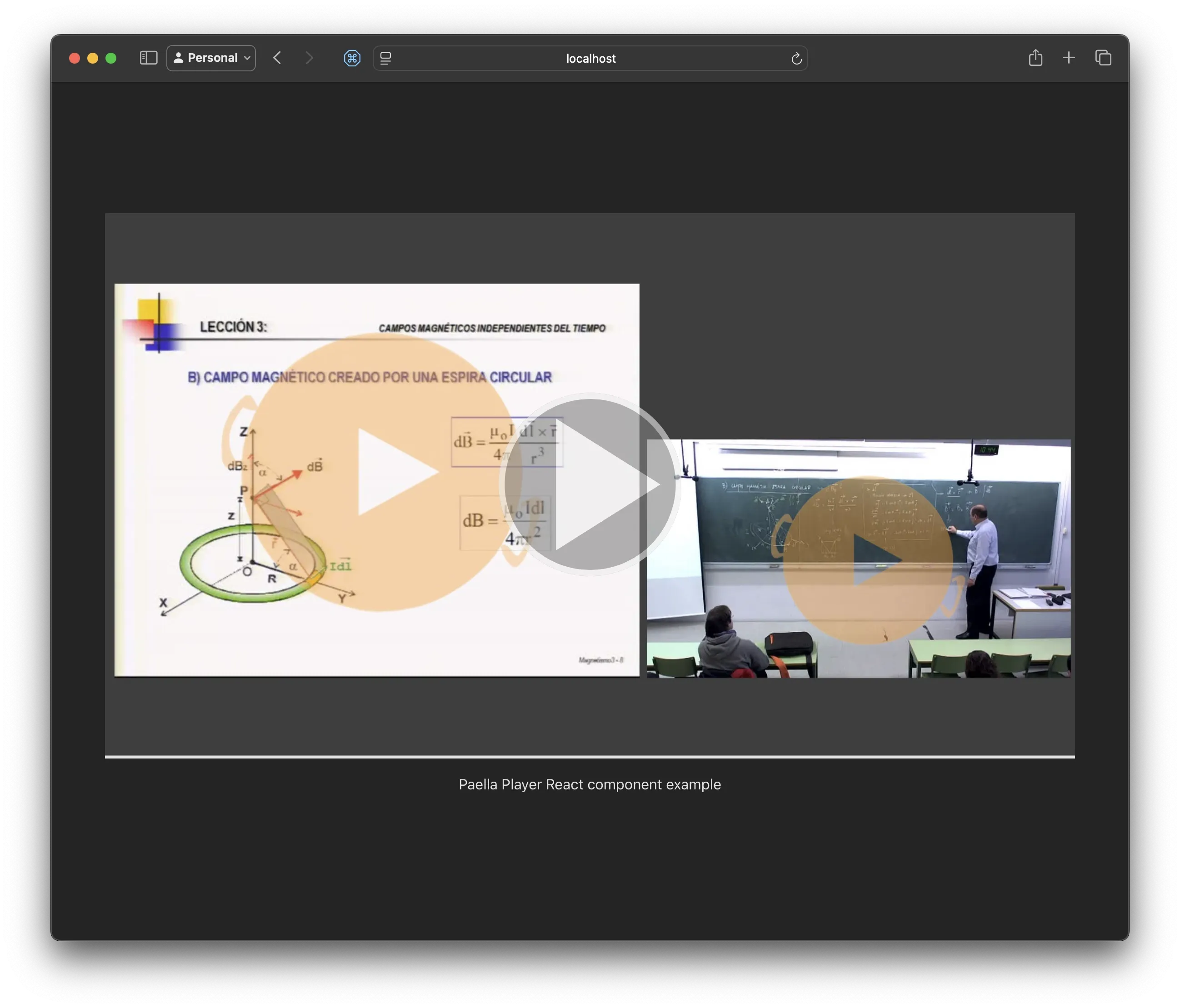1180x1008 pixels.
Task: Show the tab overview
Action: coord(1103,58)
